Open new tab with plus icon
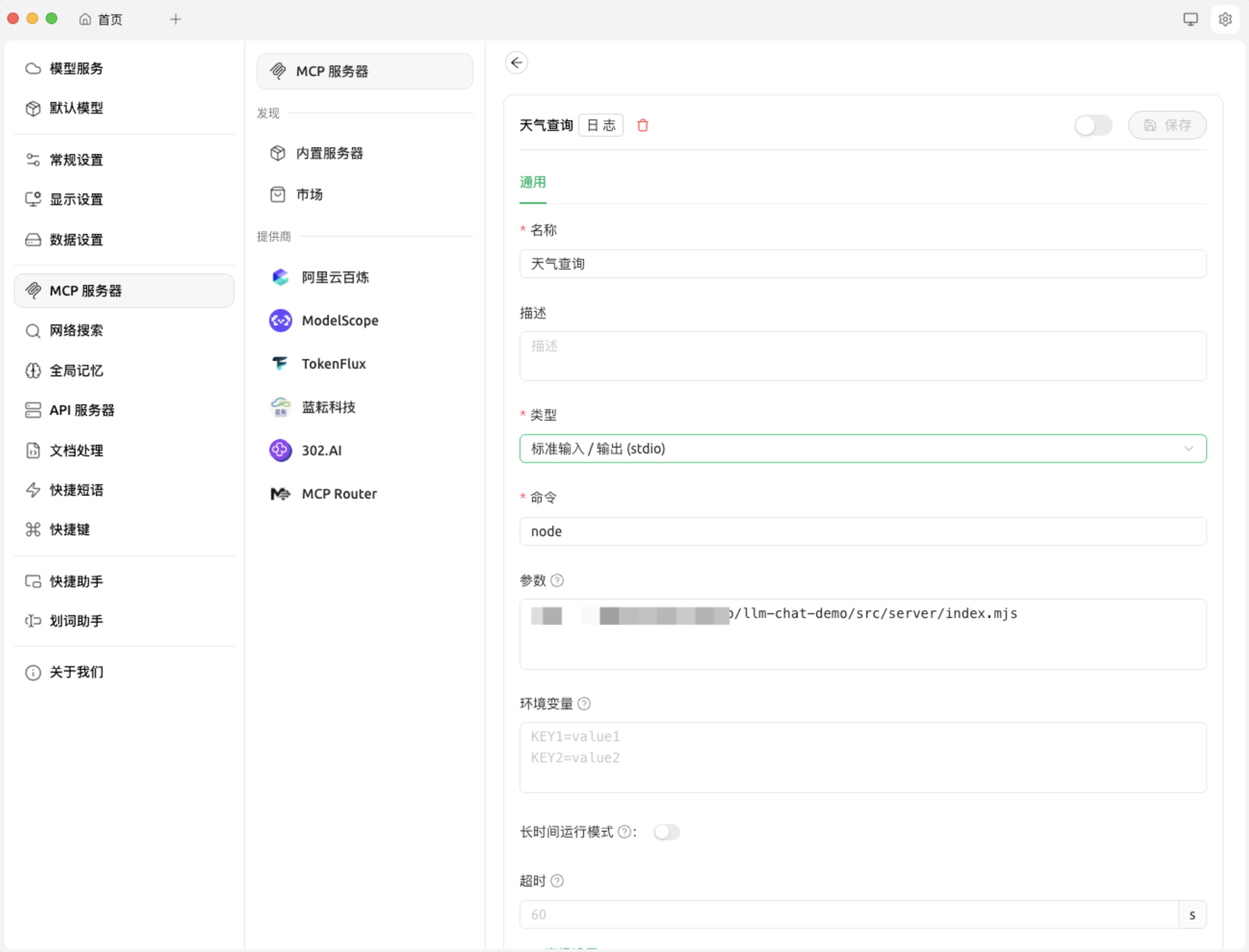This screenshot has width=1249, height=952. click(x=175, y=19)
